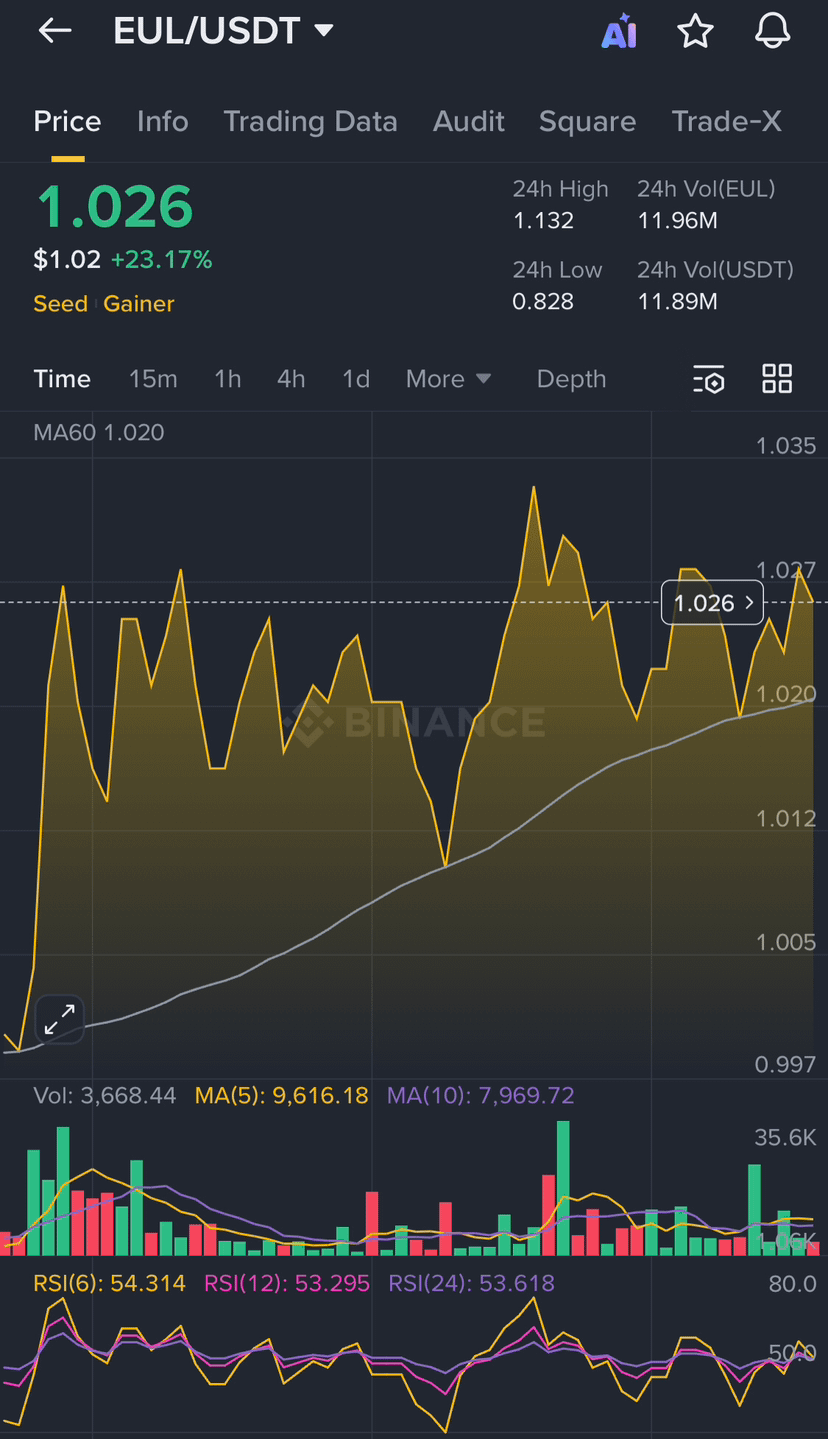Tap the RSI(12): 53.295 label

point(287,1283)
